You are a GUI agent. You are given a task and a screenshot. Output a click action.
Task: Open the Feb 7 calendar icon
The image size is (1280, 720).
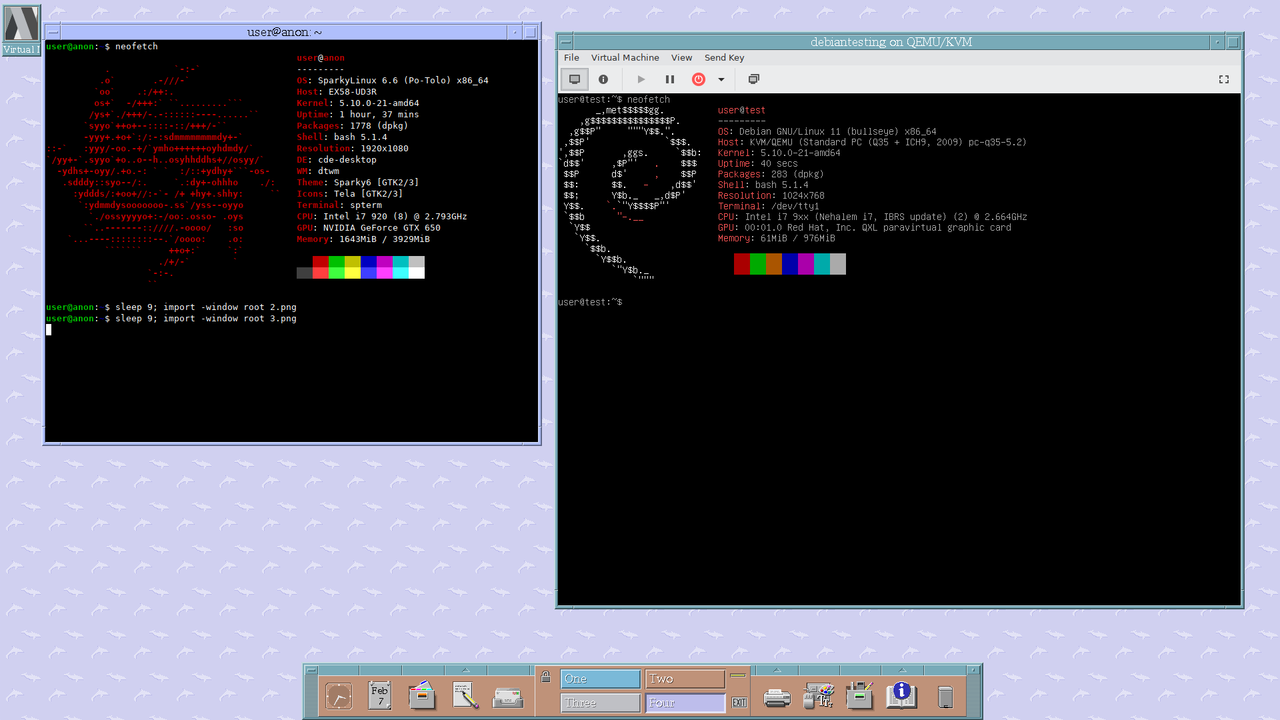tap(380, 695)
